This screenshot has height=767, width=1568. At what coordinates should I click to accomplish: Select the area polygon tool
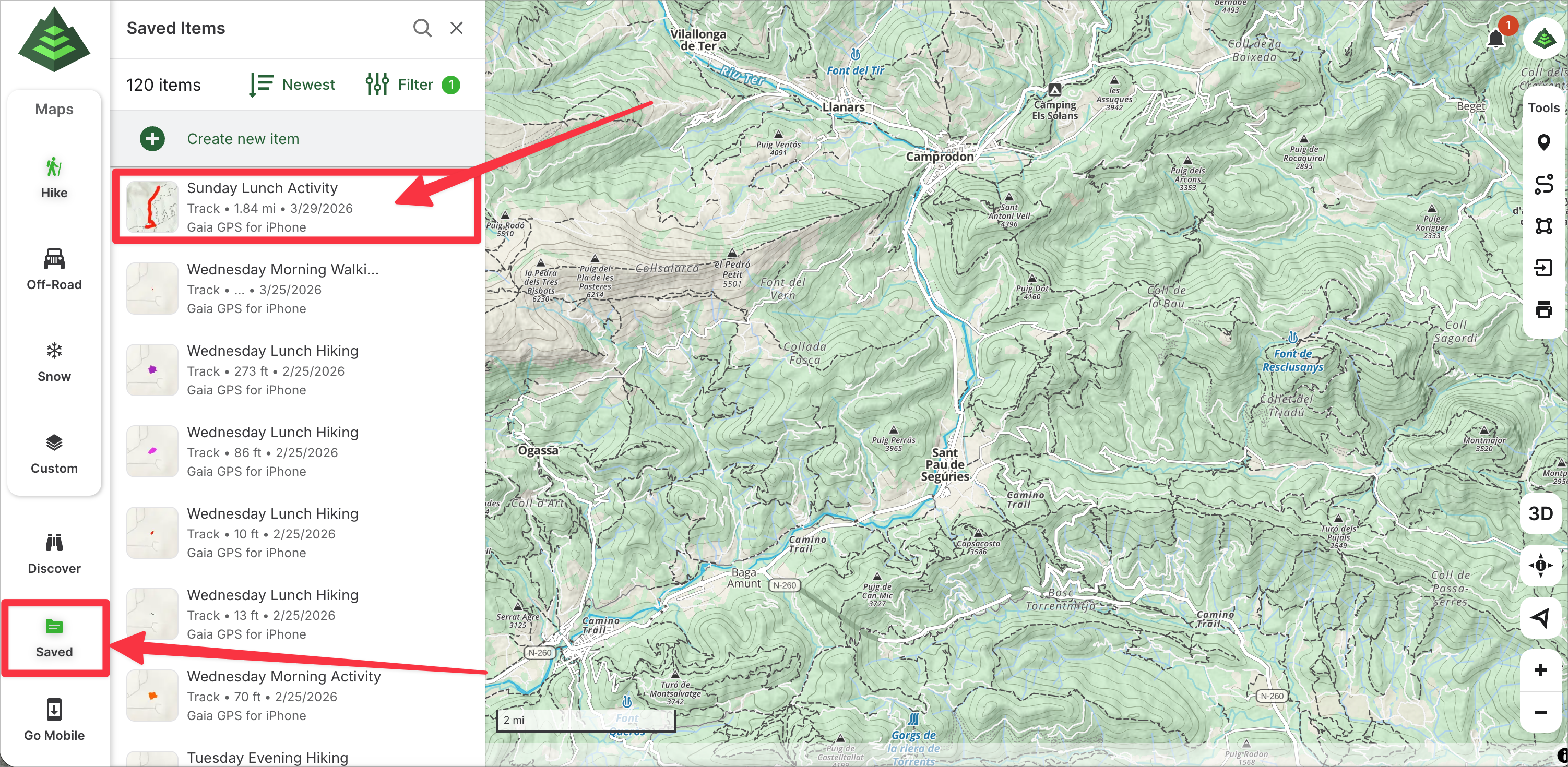click(1543, 225)
